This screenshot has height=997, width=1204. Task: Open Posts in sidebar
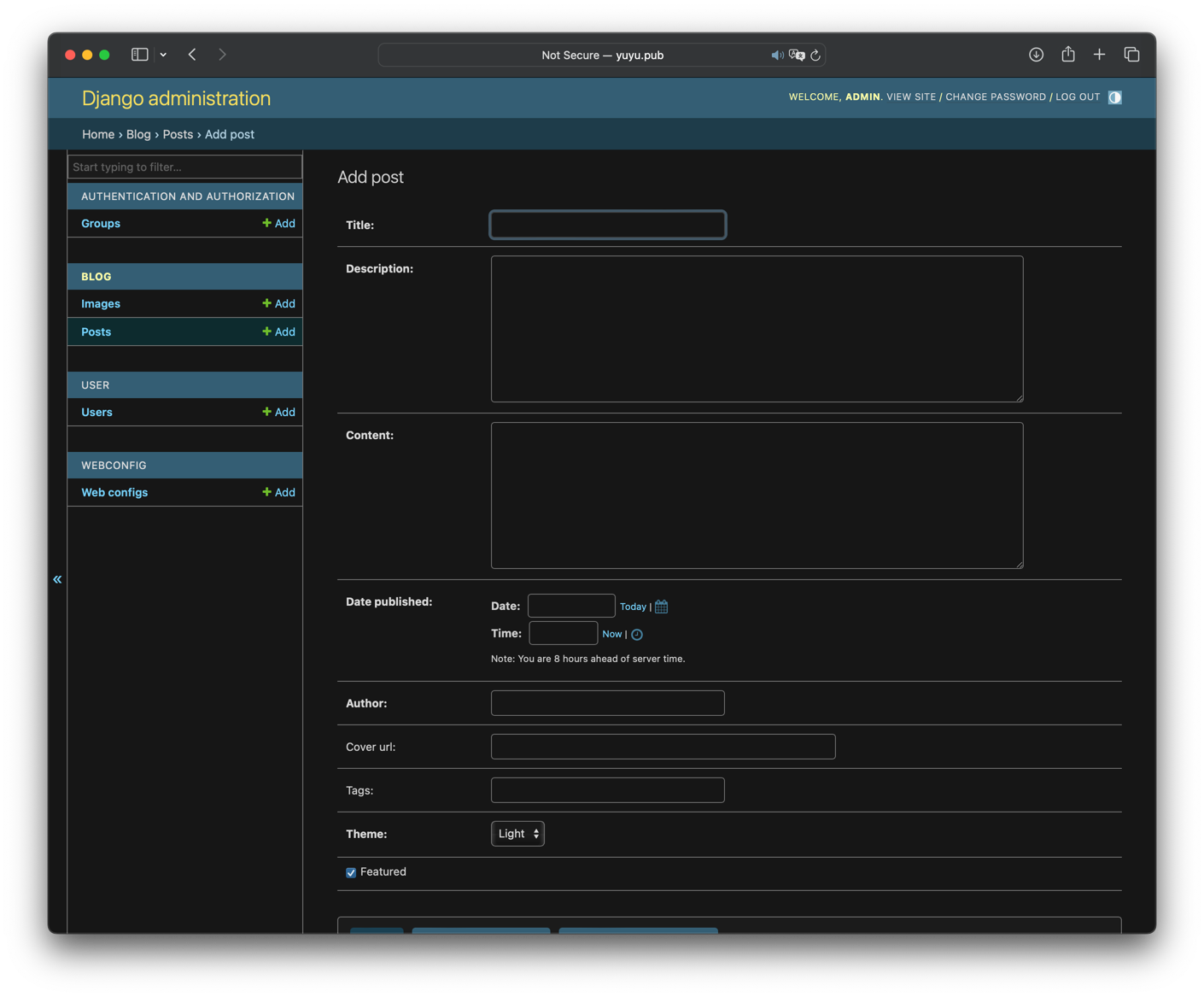(96, 331)
